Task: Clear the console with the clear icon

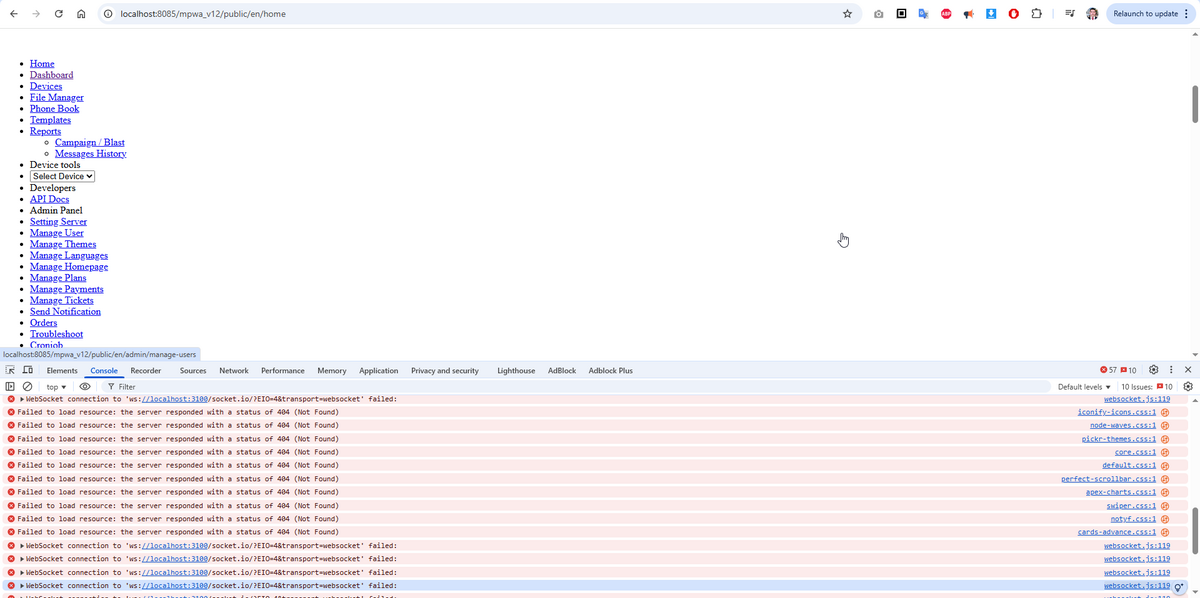Action: pyautogui.click(x=27, y=387)
